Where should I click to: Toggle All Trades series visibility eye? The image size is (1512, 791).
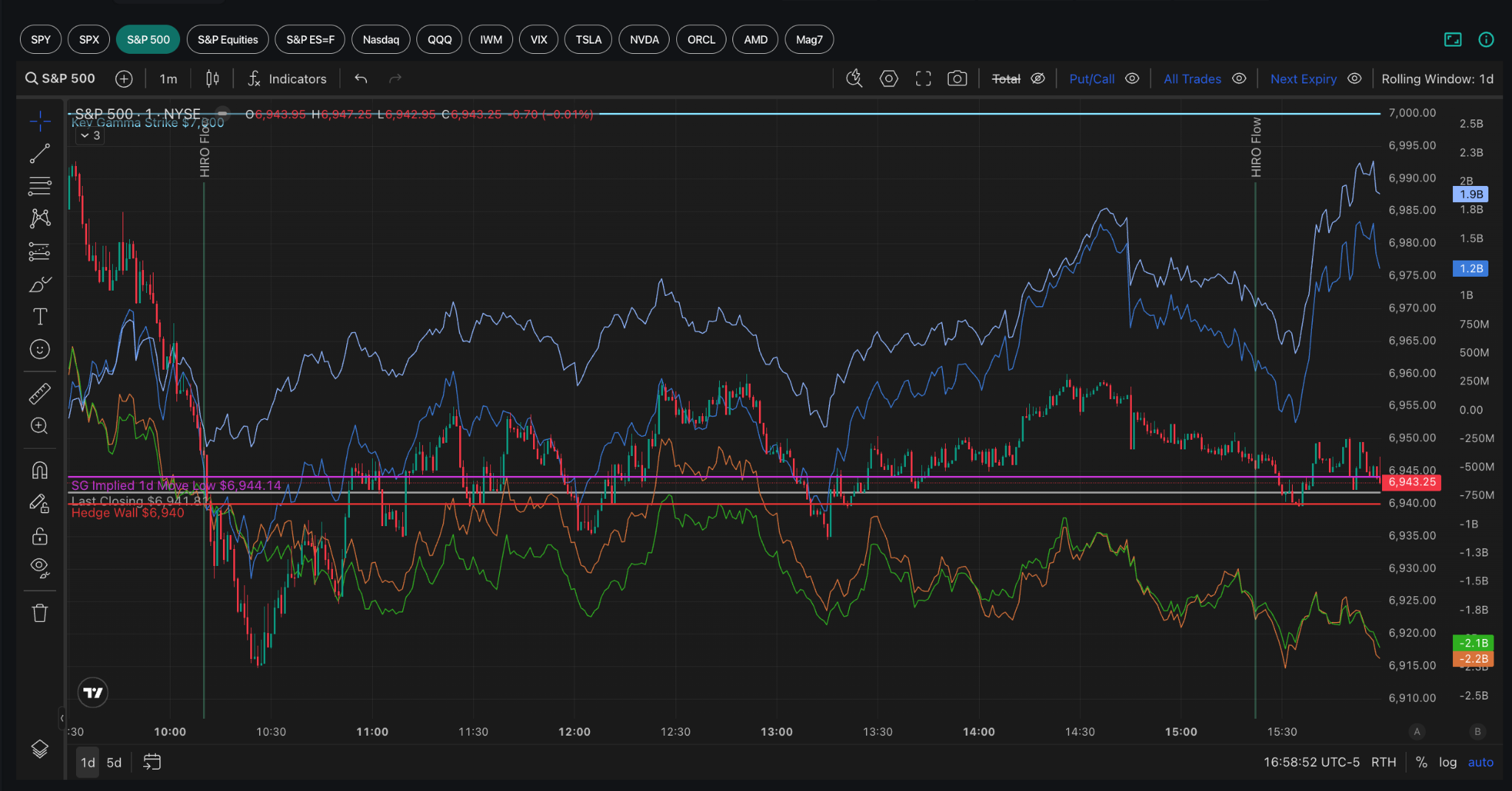click(x=1239, y=78)
